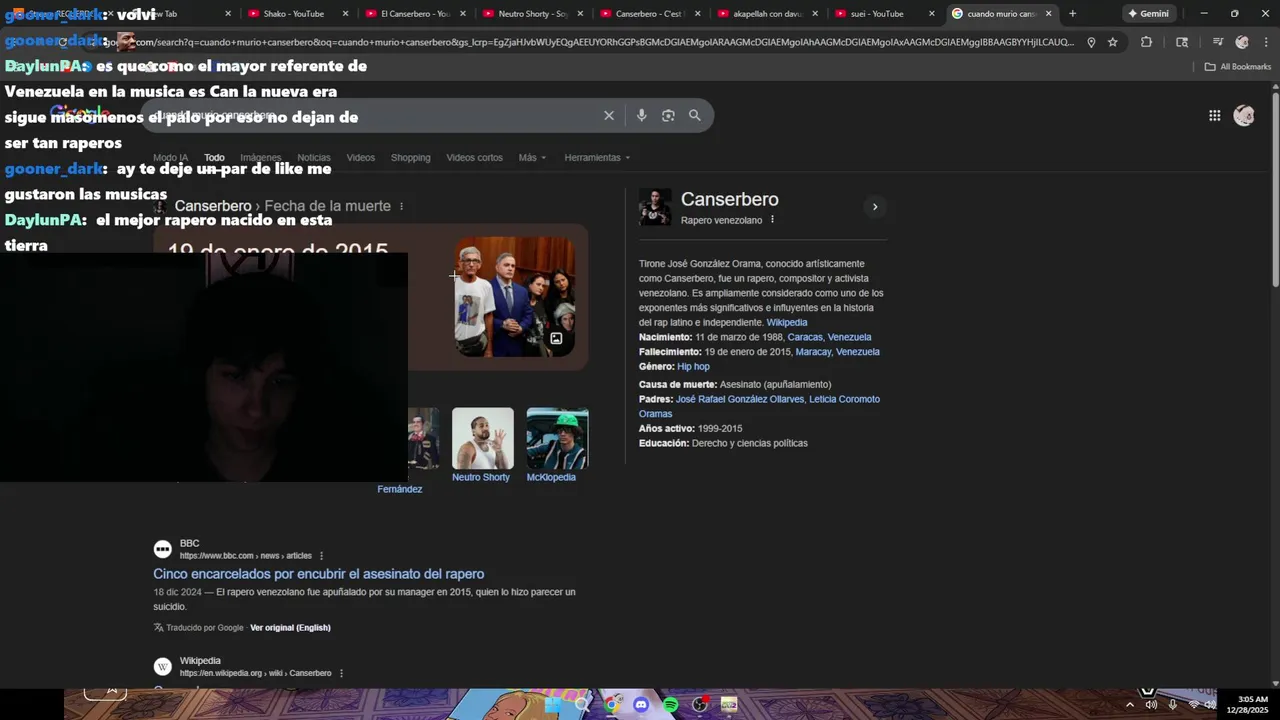Open the Chrome three-dot menu

tap(1267, 42)
